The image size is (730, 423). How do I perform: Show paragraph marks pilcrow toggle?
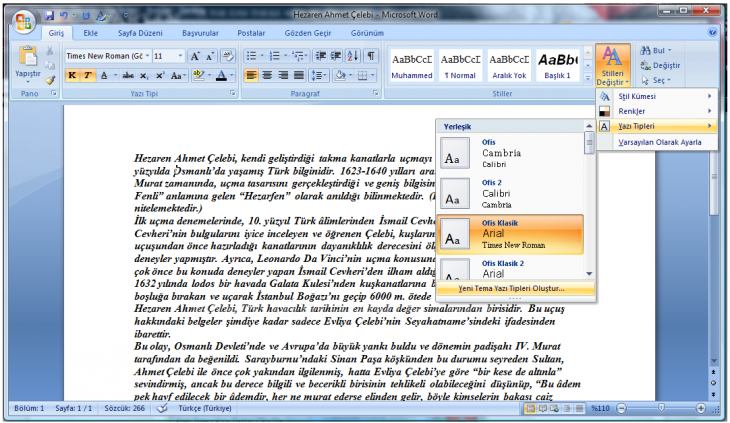[x=371, y=56]
